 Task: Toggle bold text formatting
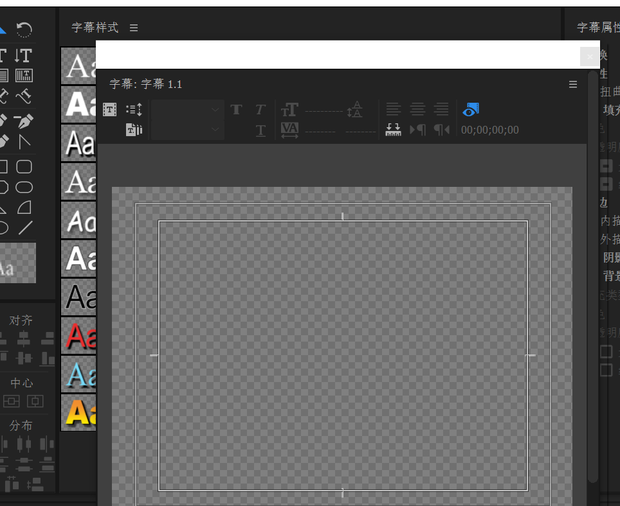pyautogui.click(x=236, y=110)
